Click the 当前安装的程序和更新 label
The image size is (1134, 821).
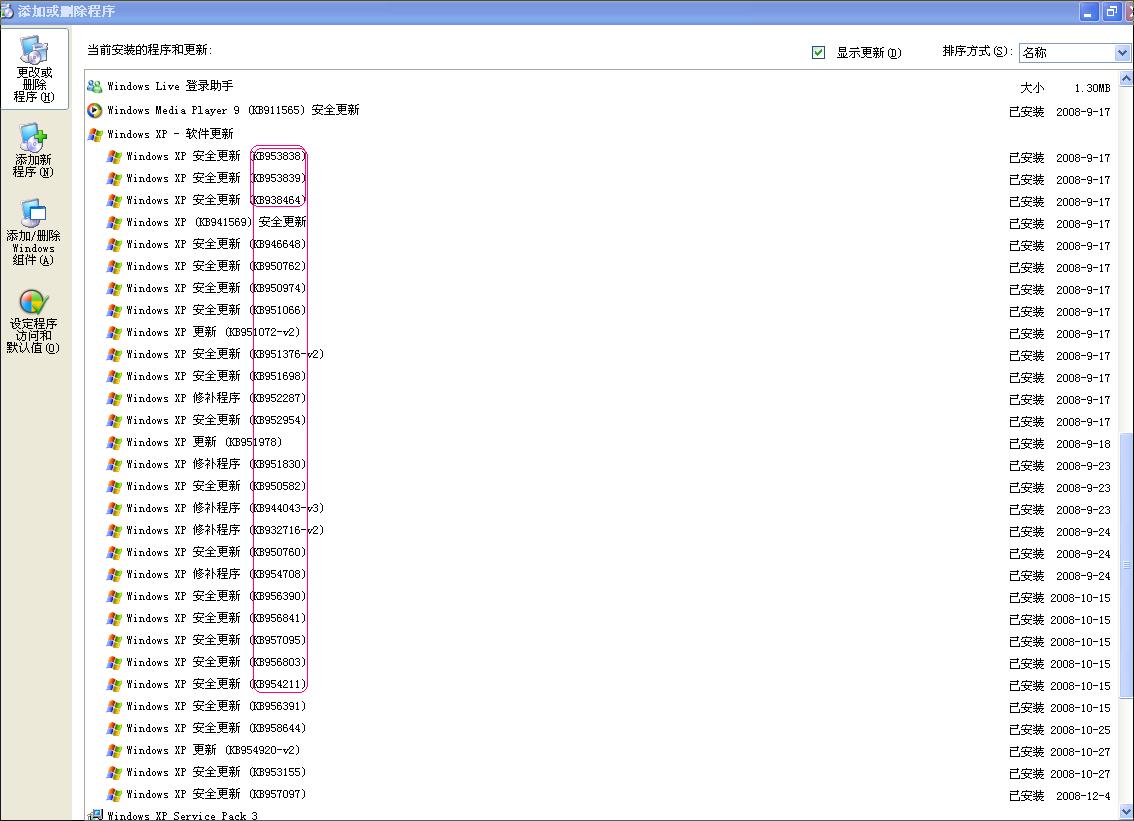point(149,50)
